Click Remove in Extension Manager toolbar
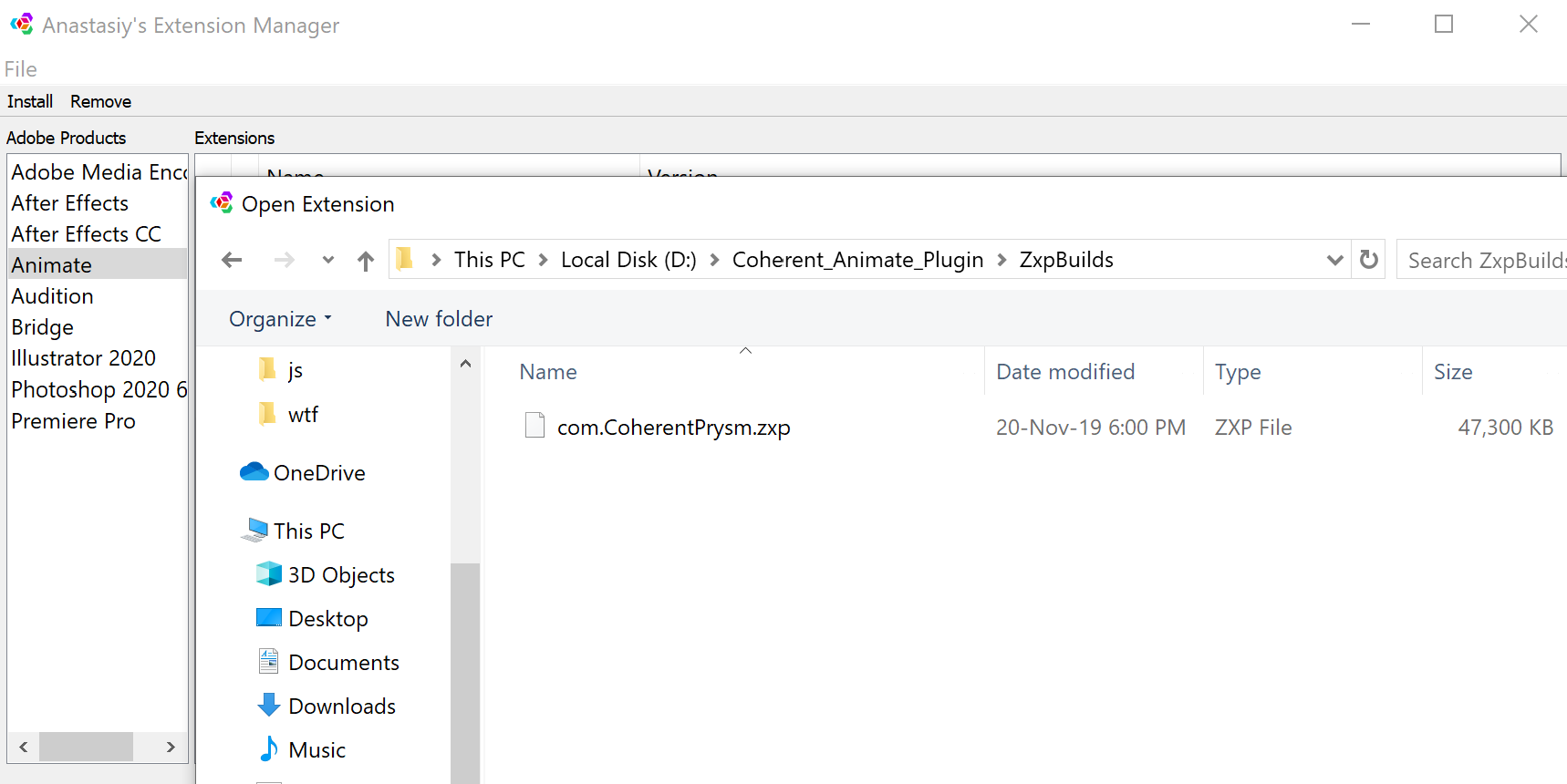This screenshot has height=784, width=1567. click(x=100, y=101)
